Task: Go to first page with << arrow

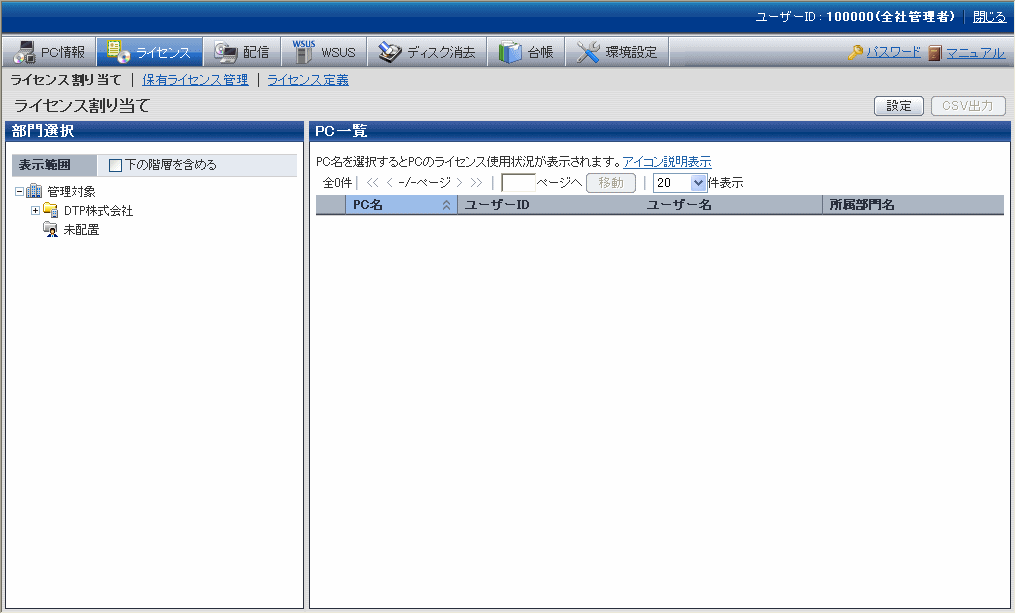Action: pos(372,183)
